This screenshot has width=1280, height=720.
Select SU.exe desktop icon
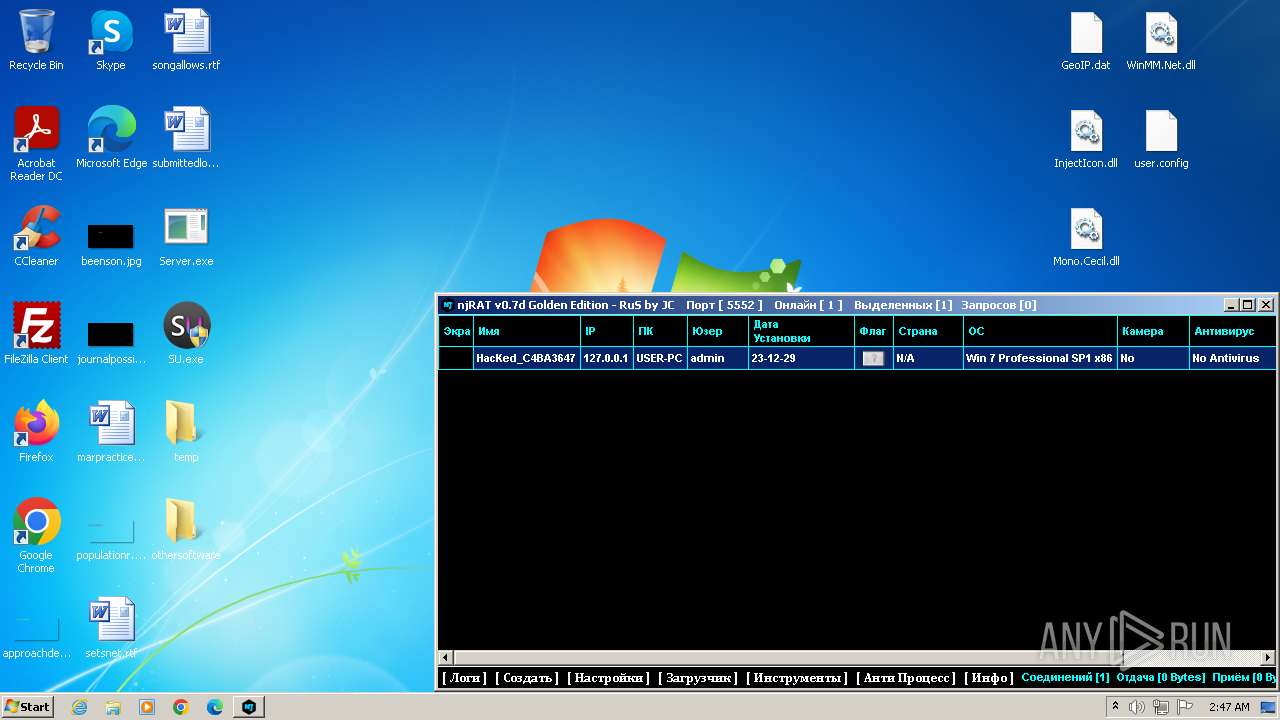click(x=186, y=334)
